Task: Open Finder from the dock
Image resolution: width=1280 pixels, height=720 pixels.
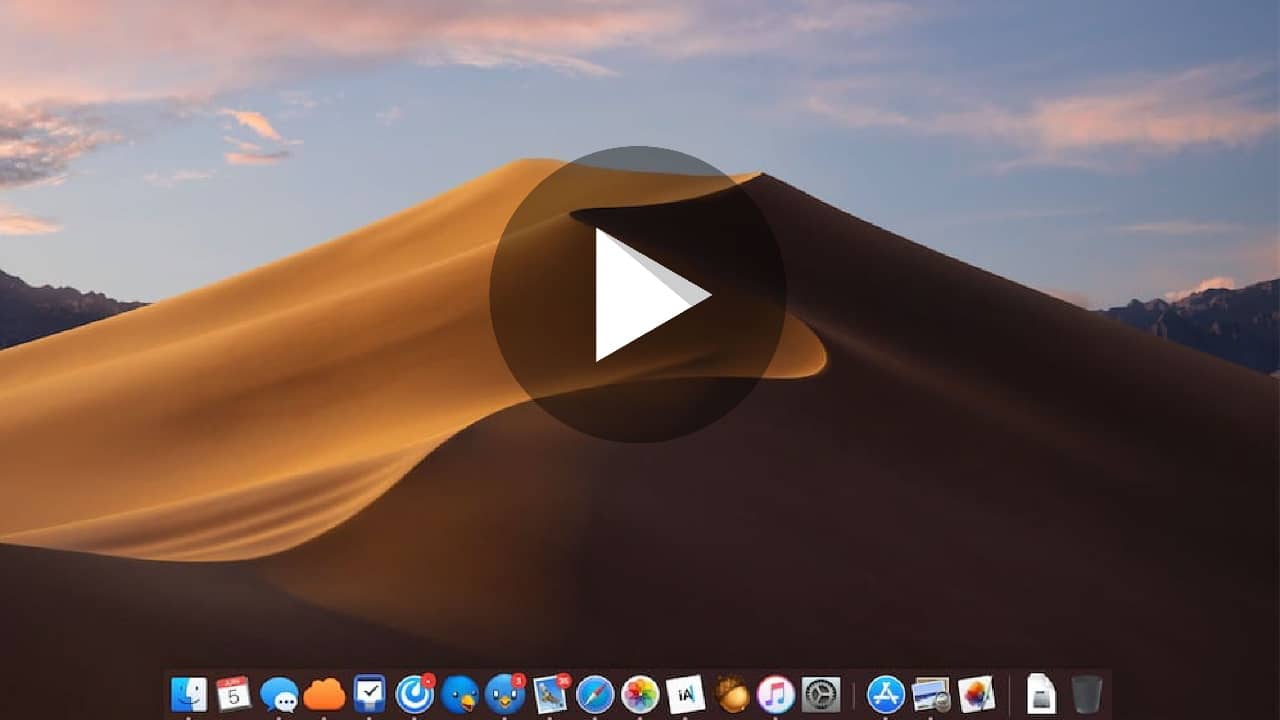Action: coord(188,694)
